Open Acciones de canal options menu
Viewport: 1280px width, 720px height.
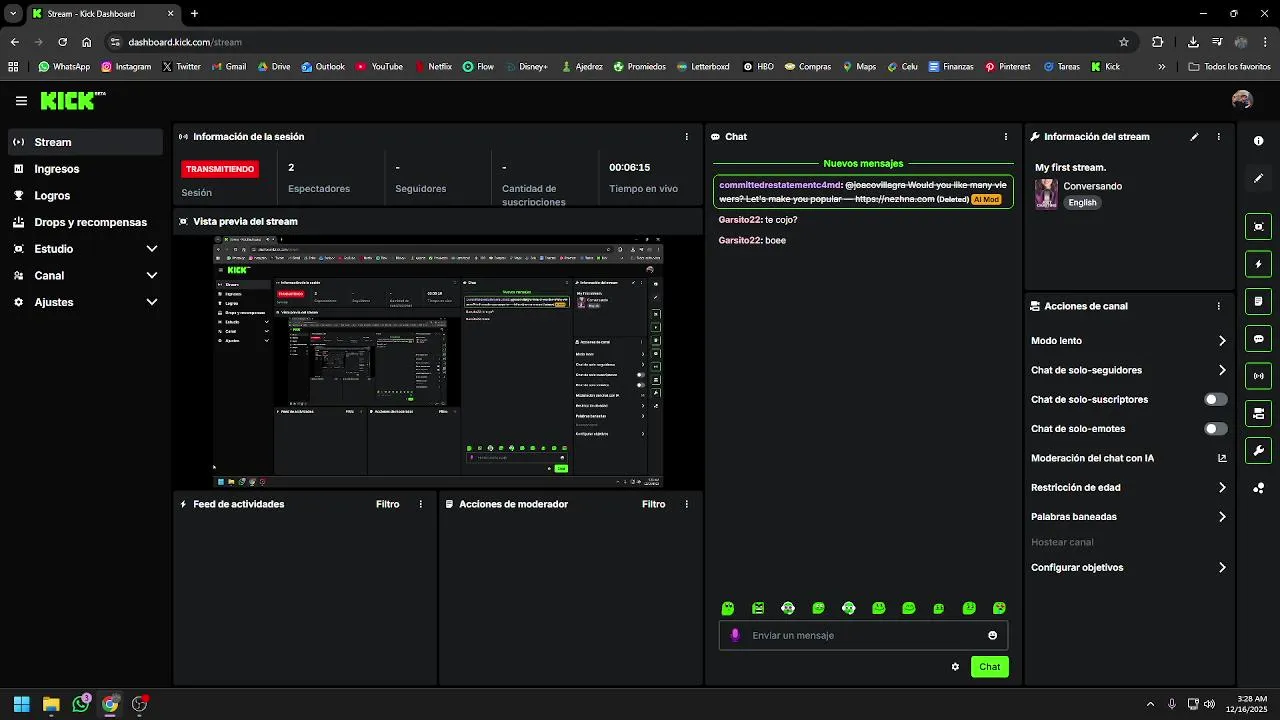click(x=1218, y=306)
